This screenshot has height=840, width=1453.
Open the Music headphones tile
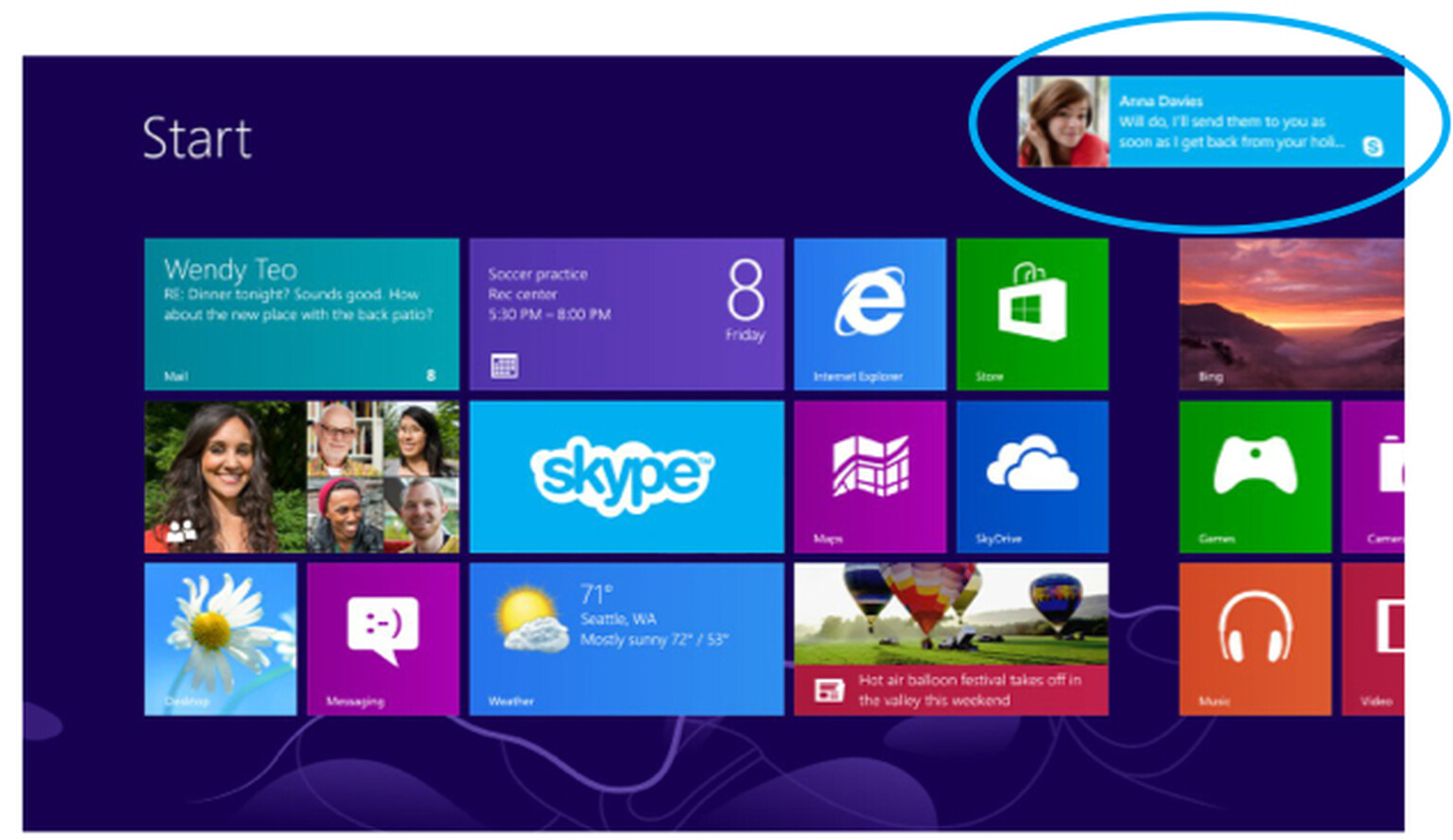click(x=1254, y=639)
